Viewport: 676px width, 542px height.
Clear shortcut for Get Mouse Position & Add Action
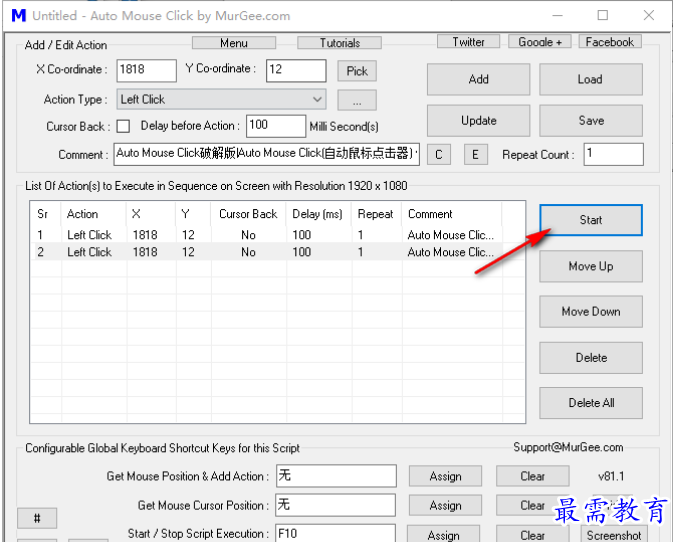(x=532, y=476)
